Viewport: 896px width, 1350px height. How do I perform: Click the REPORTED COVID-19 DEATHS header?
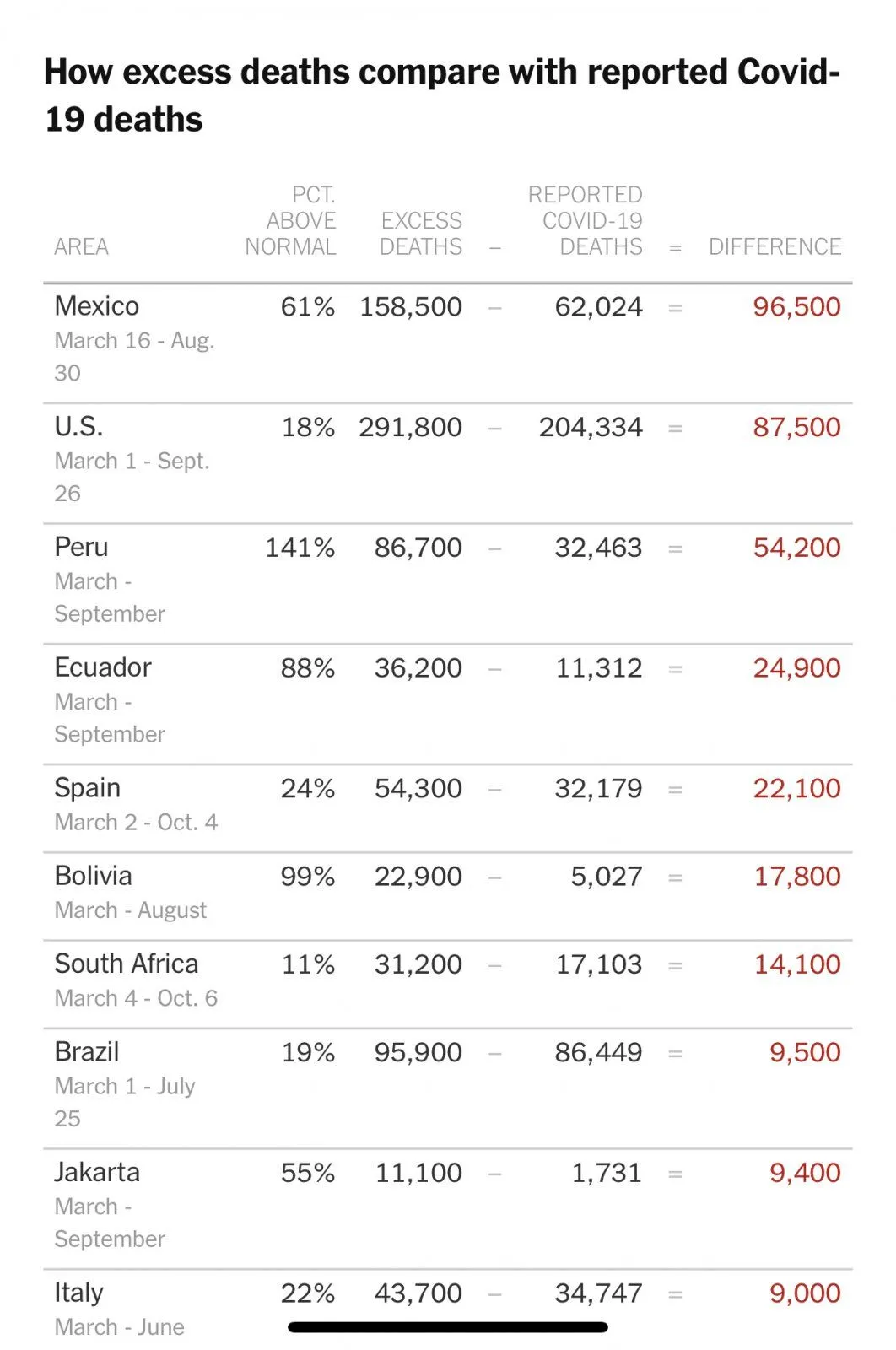click(586, 221)
